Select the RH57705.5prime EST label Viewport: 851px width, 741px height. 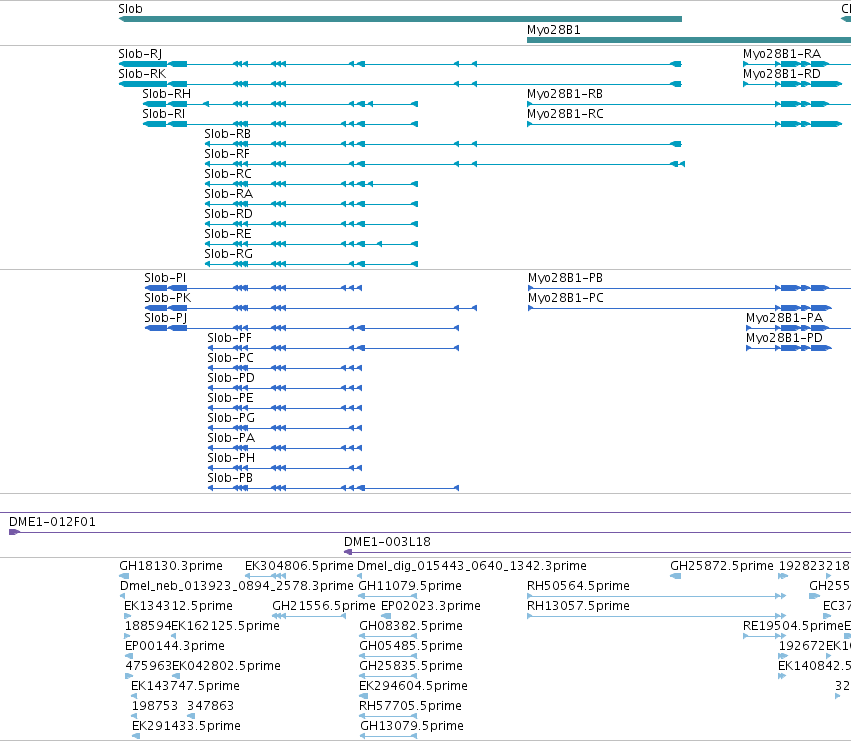tap(410, 706)
